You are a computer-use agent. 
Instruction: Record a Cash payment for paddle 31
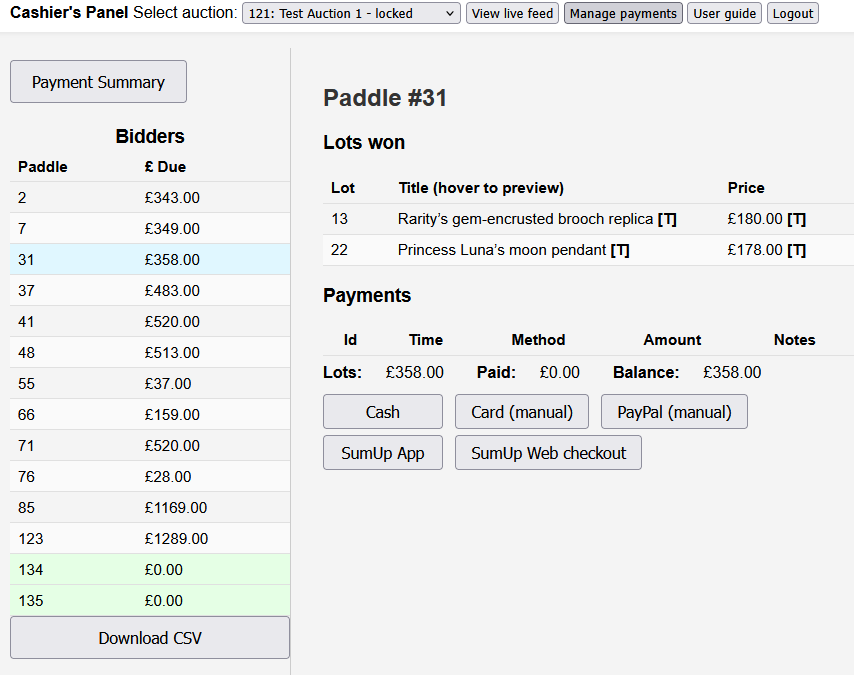pyautogui.click(x=382, y=411)
